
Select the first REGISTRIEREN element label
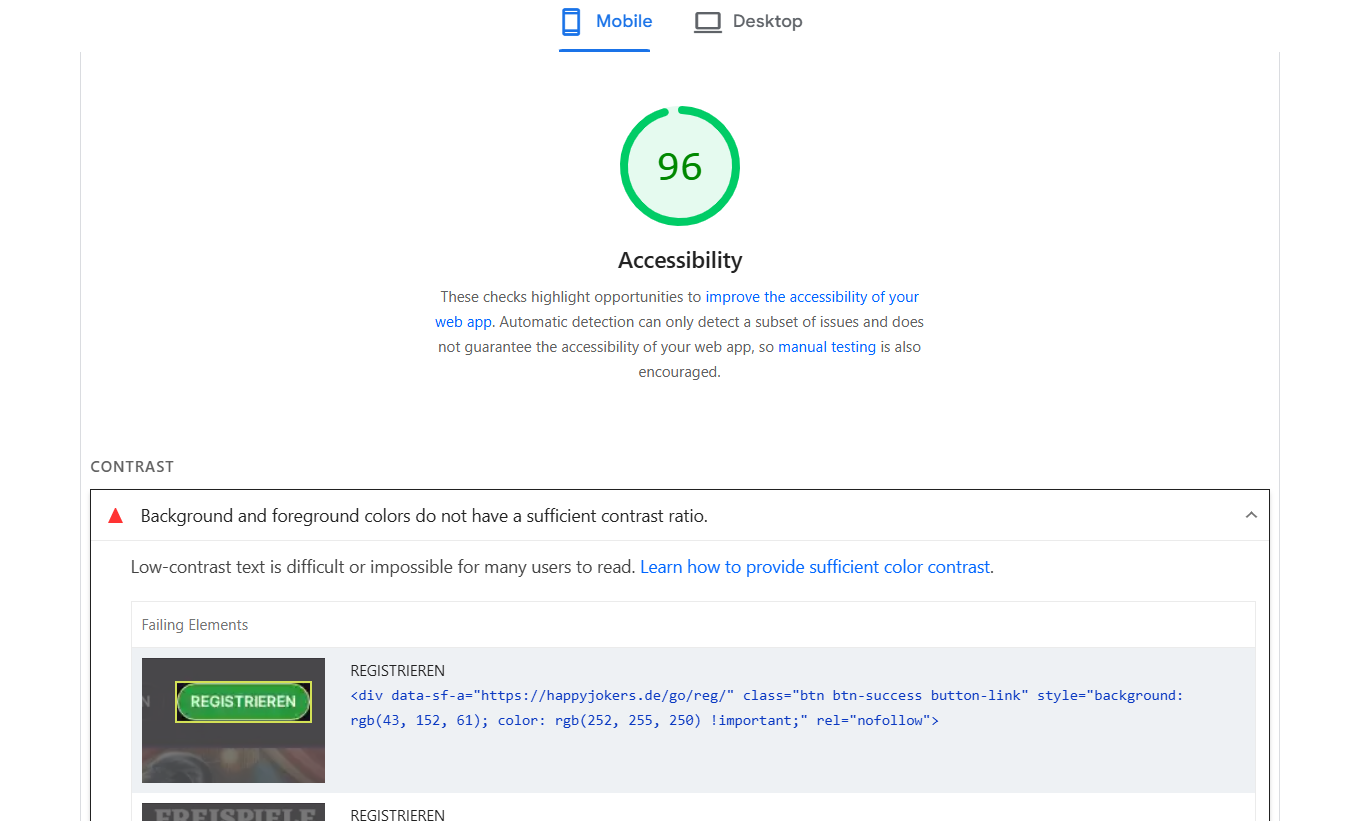click(397, 671)
